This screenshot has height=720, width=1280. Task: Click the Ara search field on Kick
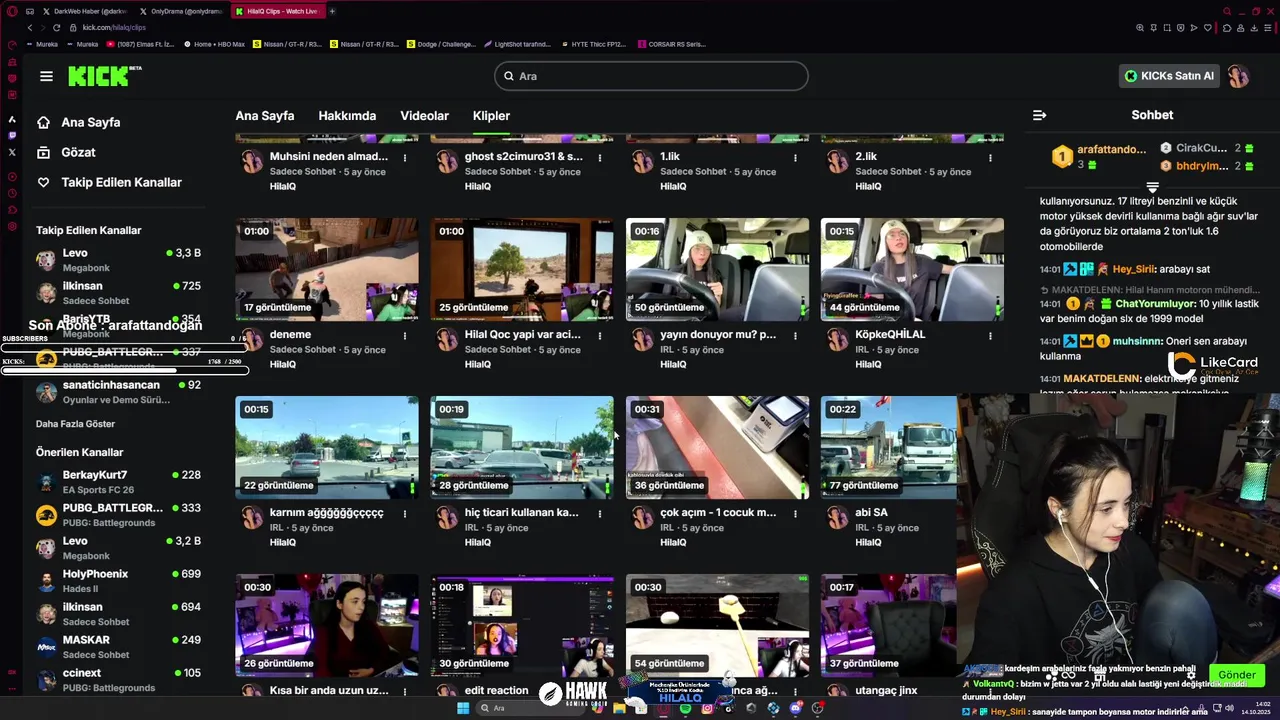[x=651, y=76]
